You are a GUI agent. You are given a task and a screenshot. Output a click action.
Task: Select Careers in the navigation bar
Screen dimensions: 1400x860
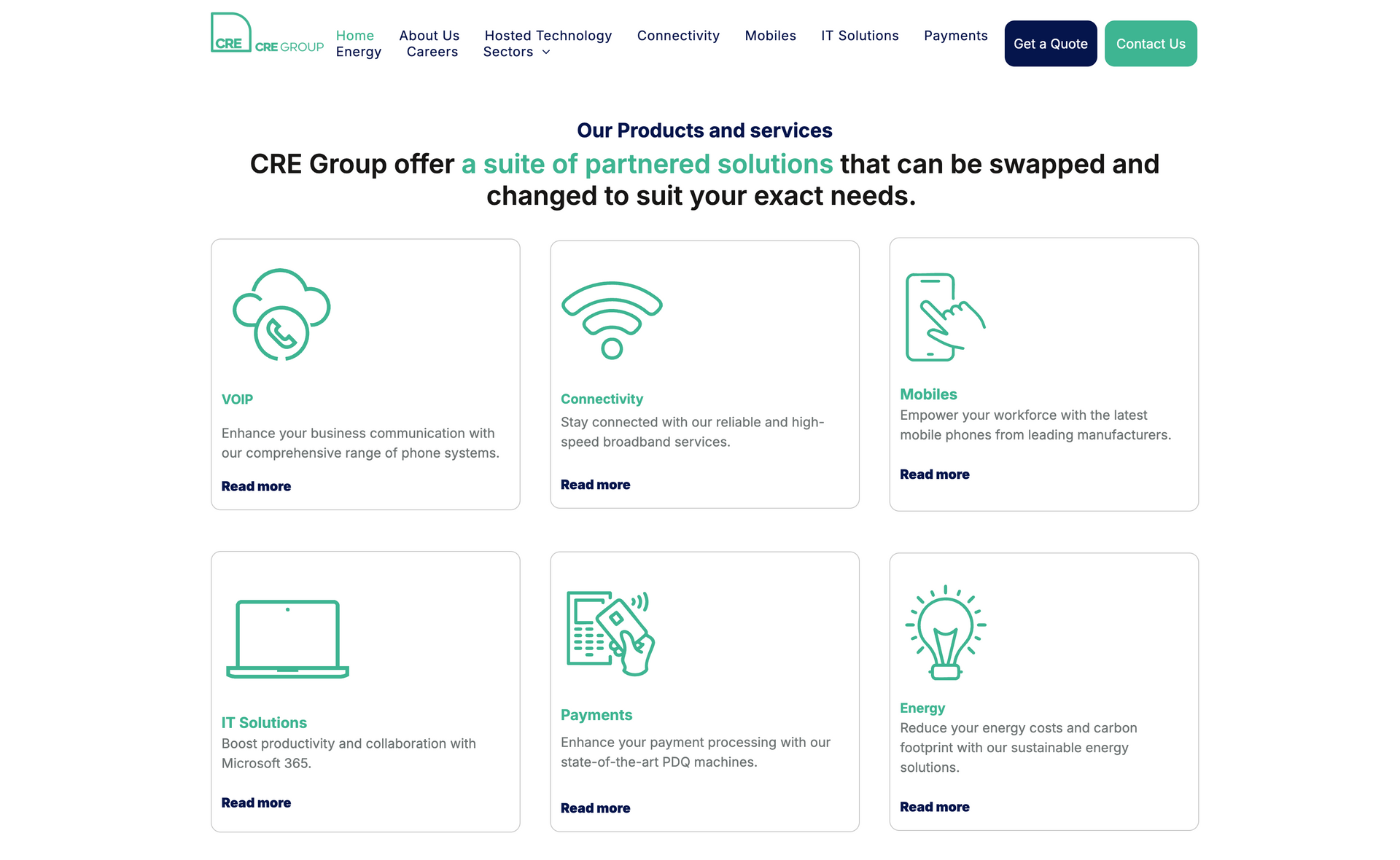(432, 52)
